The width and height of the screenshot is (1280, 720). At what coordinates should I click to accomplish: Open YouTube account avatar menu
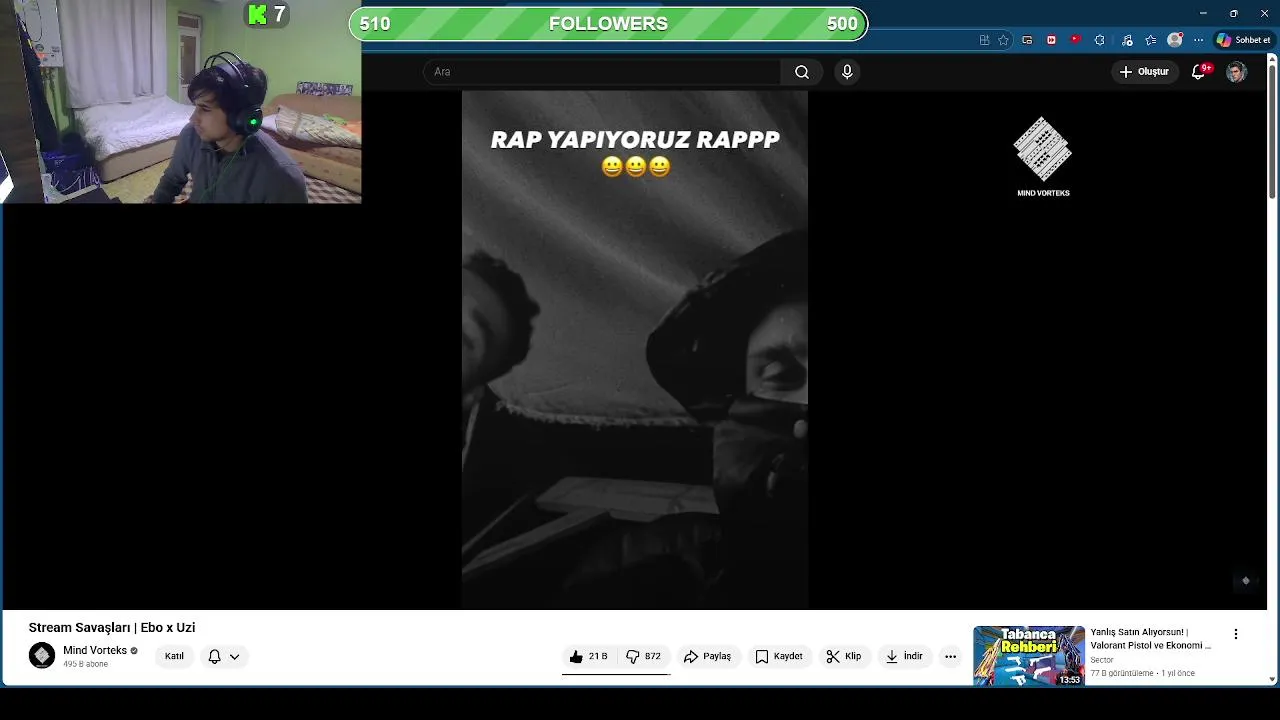1237,72
